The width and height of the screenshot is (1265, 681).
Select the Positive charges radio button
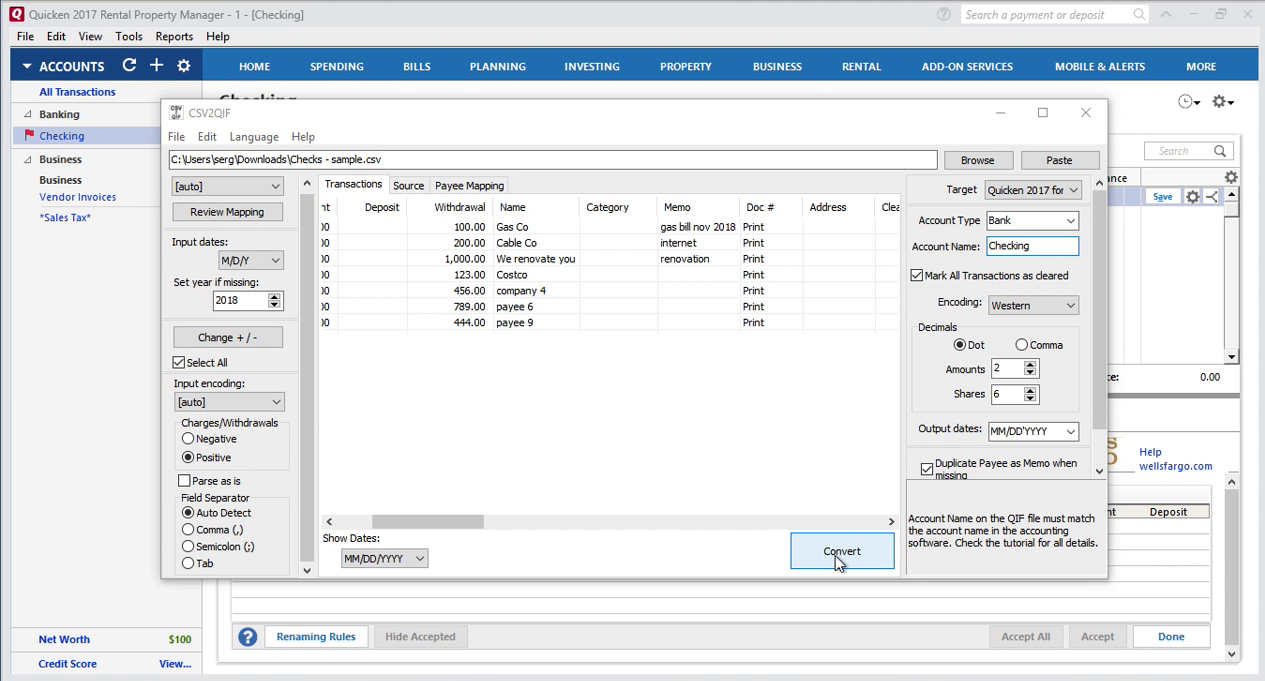188,457
